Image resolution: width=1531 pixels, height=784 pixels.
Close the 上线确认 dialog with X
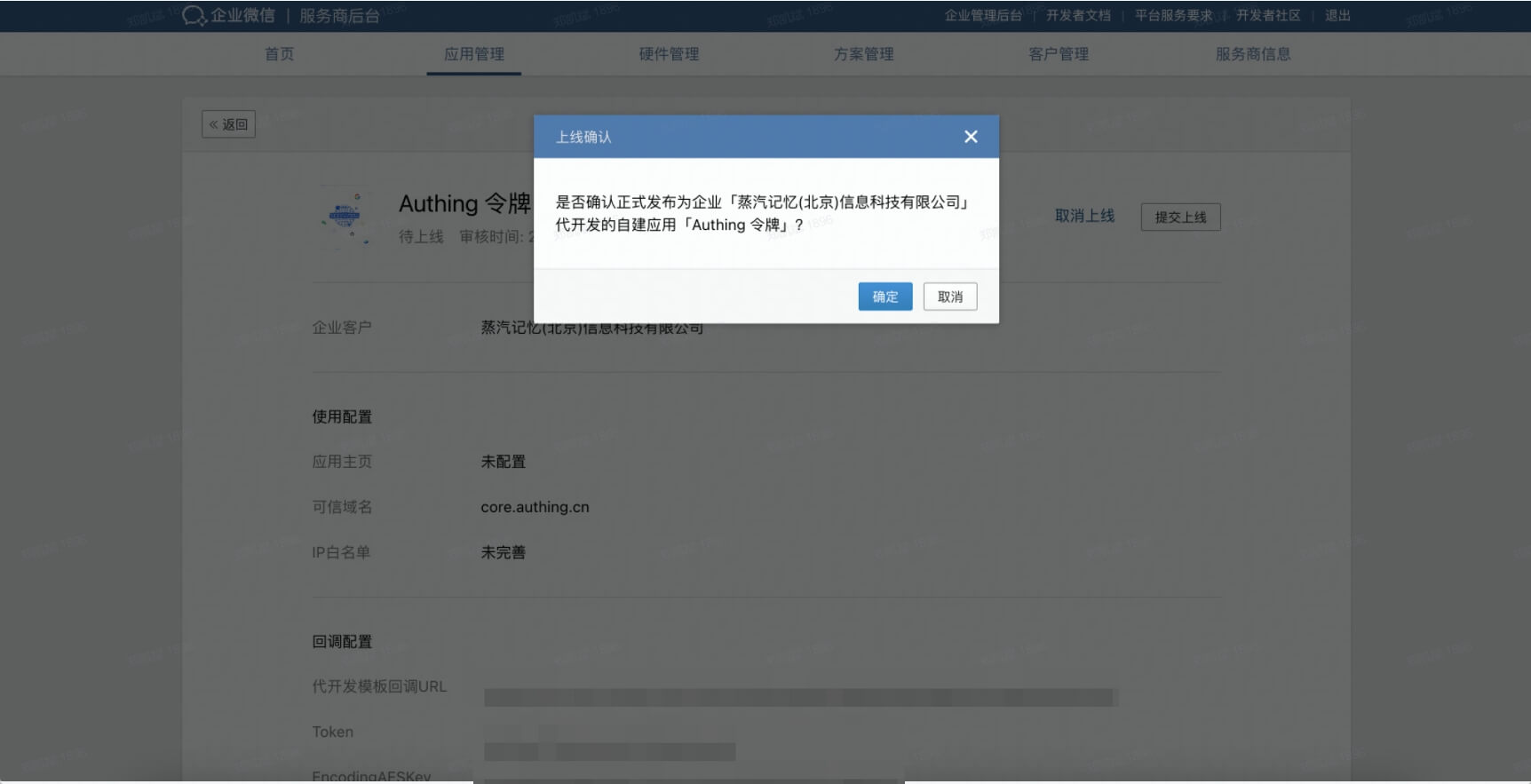coord(971,137)
